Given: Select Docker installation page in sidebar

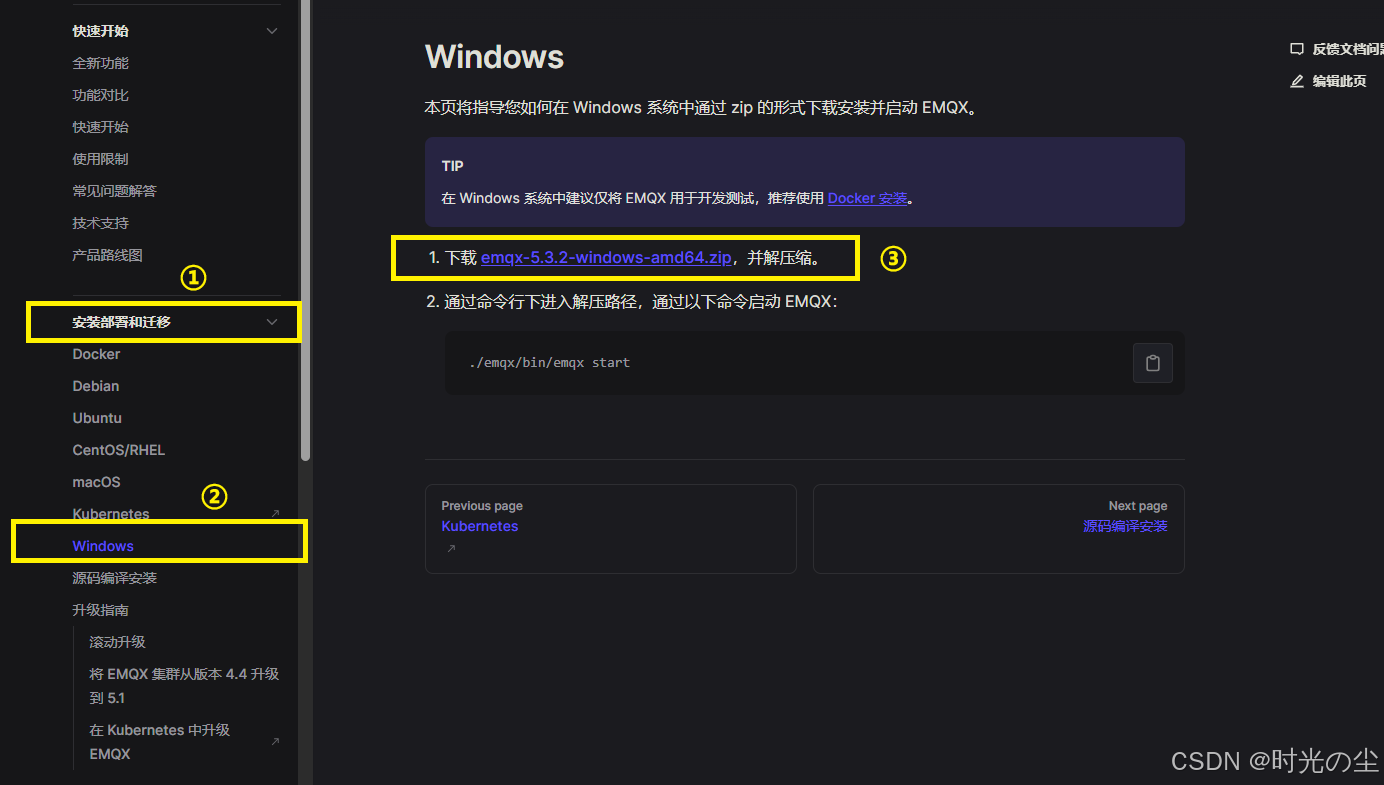Looking at the screenshot, I should point(96,354).
